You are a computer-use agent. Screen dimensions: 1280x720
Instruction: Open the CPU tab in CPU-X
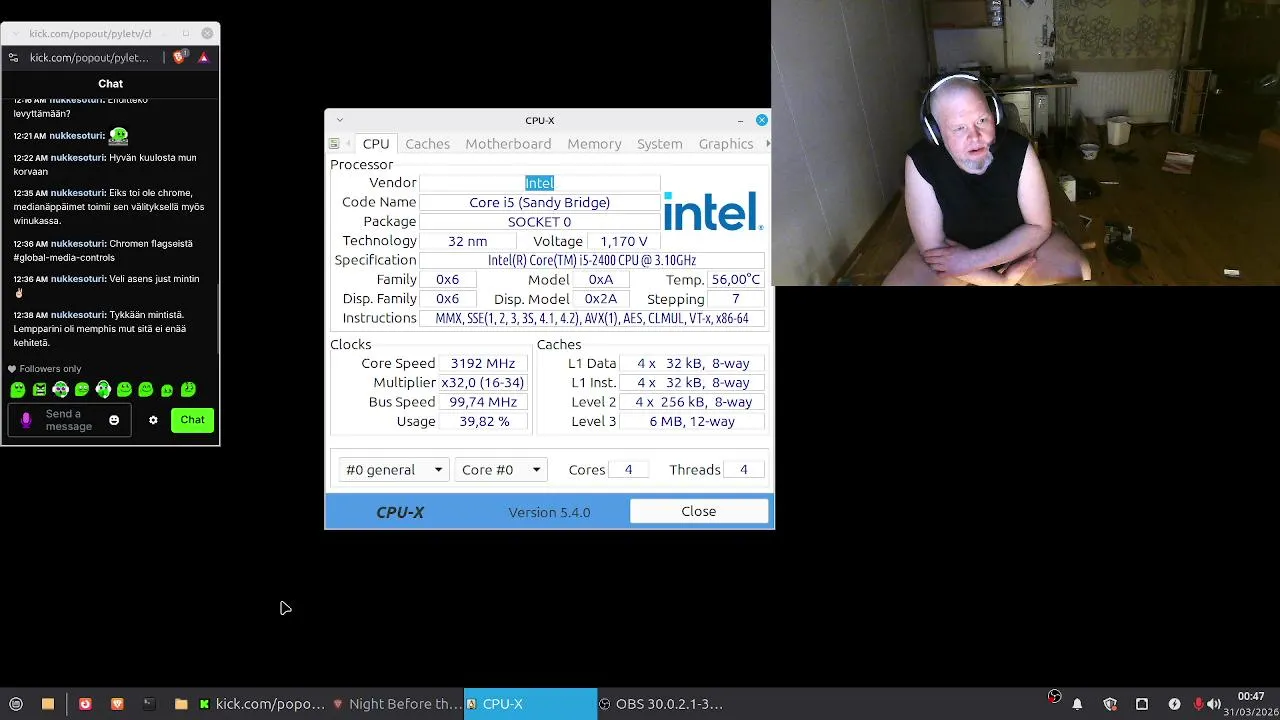pos(376,144)
